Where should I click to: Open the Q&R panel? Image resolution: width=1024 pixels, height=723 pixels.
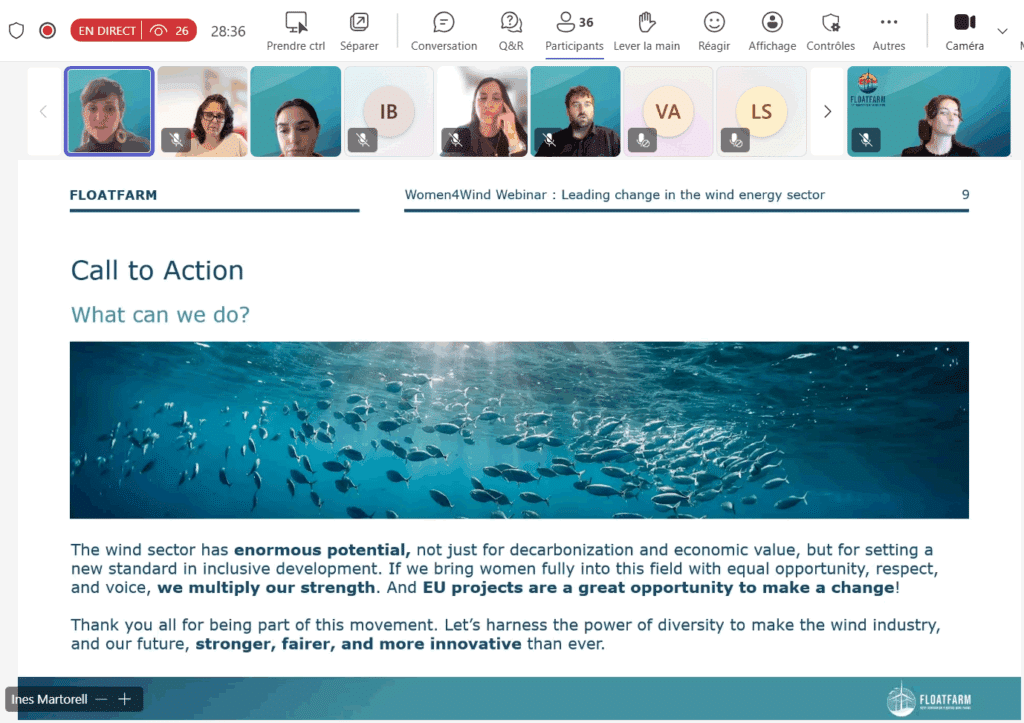[511, 31]
